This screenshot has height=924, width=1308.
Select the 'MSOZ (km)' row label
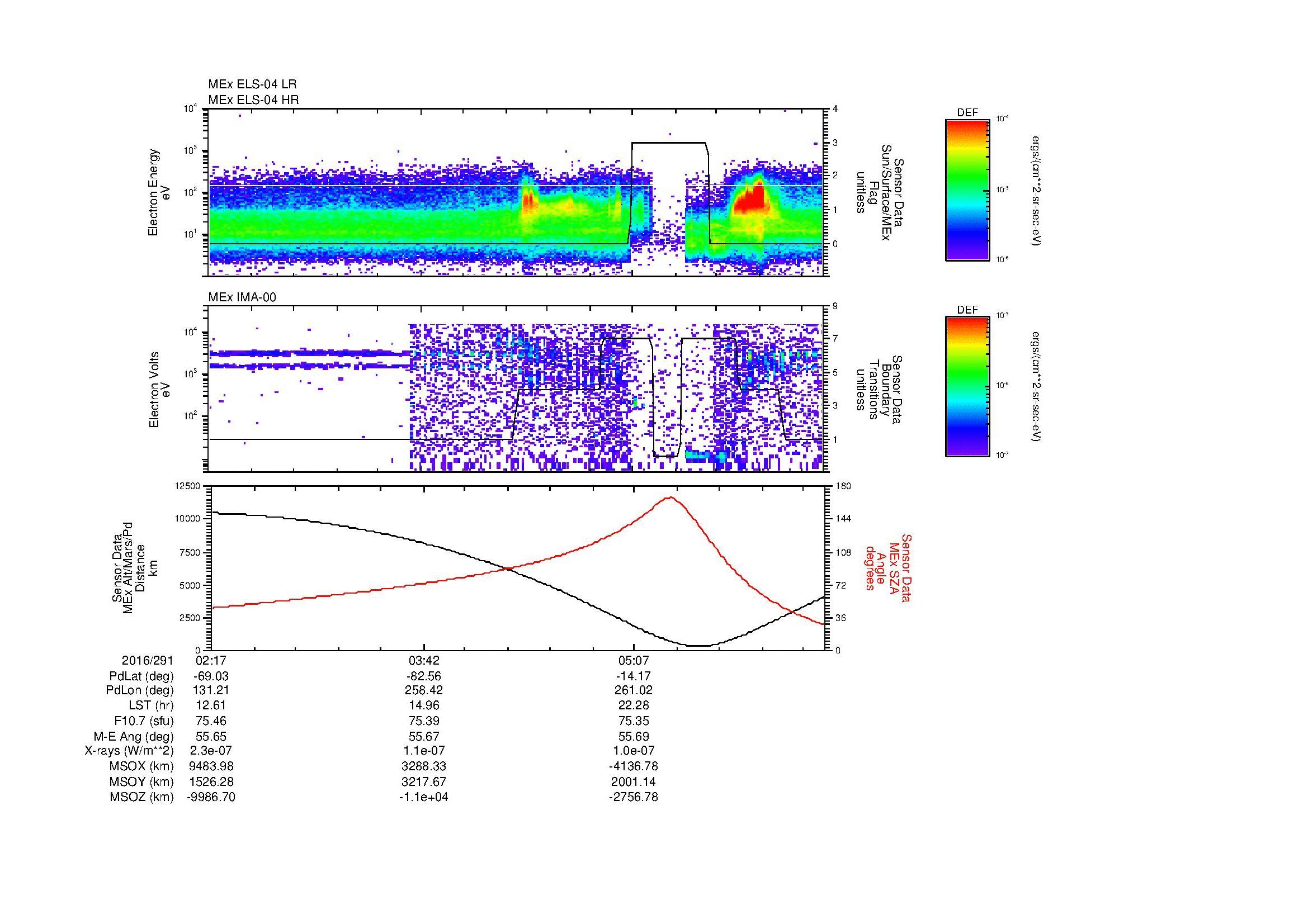click(141, 797)
